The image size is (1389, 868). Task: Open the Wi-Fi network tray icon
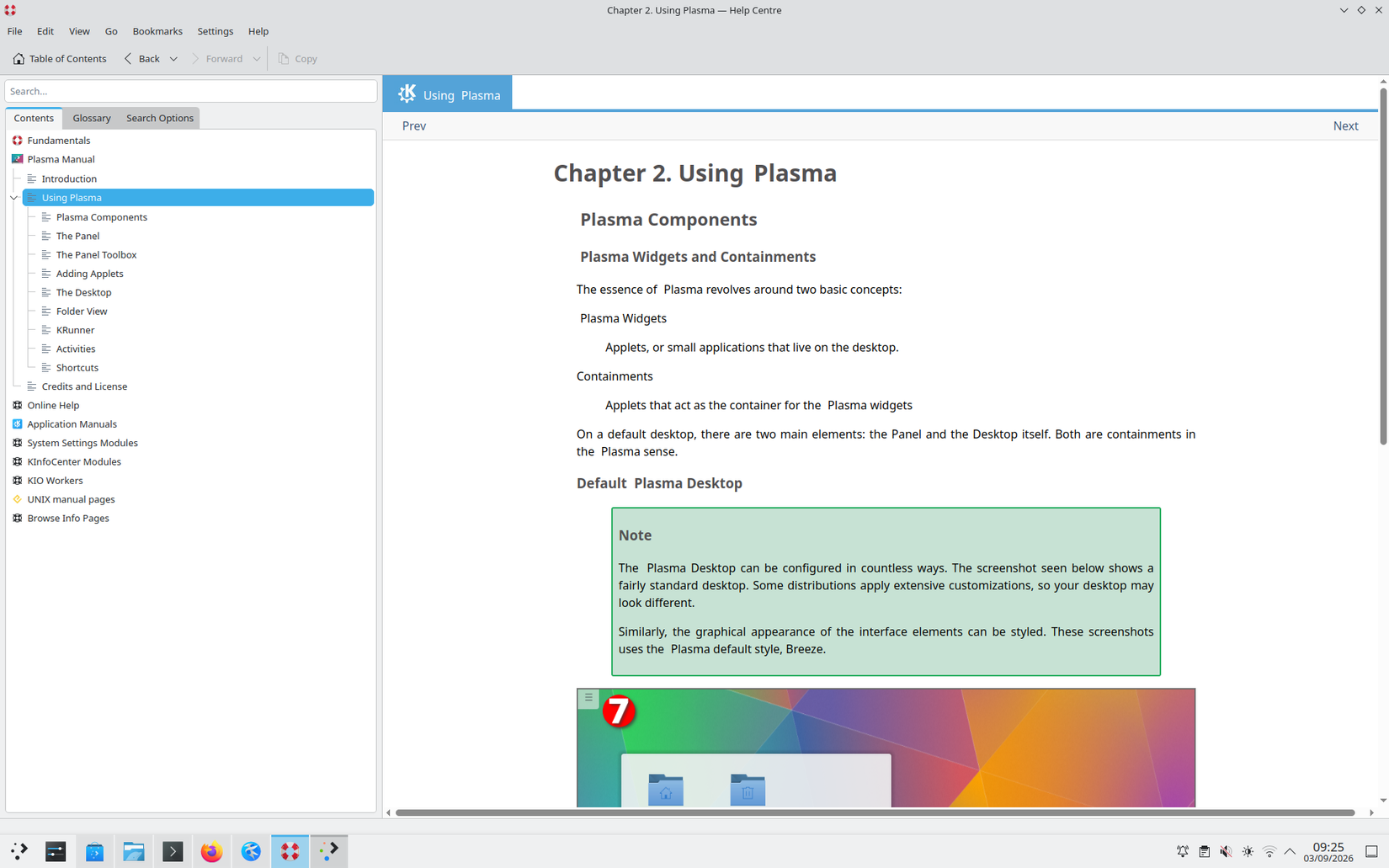click(1269, 852)
